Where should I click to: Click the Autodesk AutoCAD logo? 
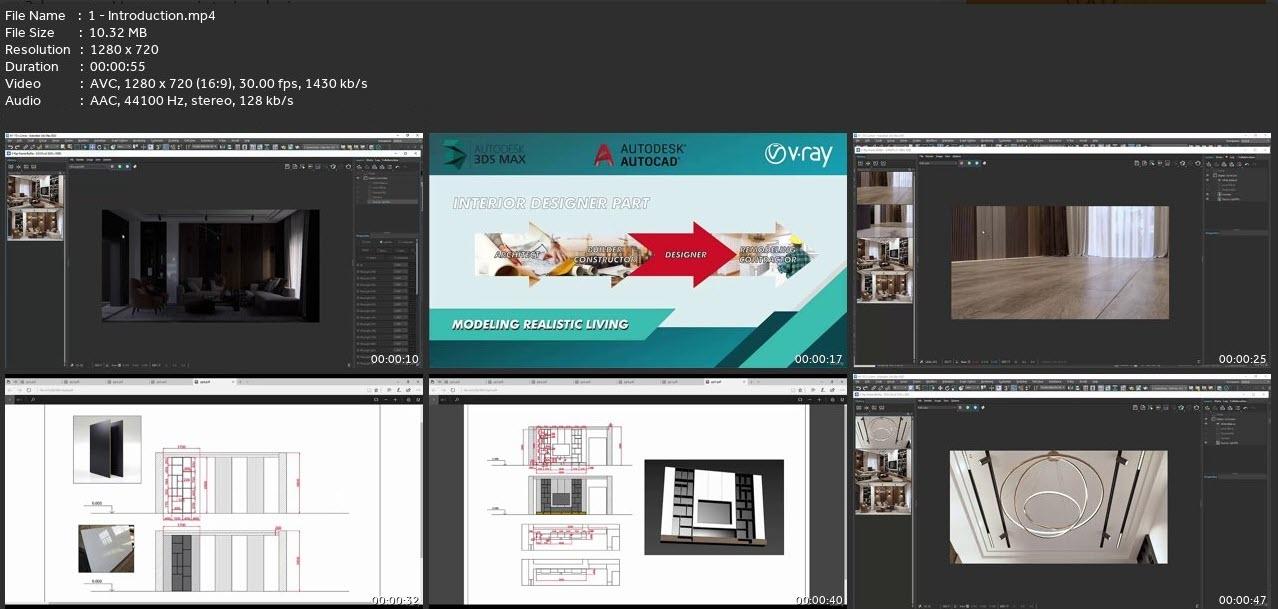coord(640,154)
